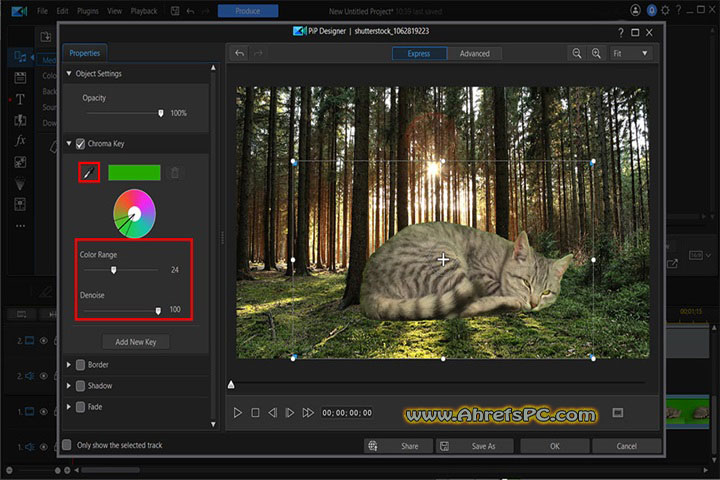Screen dimensions: 720x480
Task: Undo in PiP Designer toolbar
Action: pyautogui.click(x=239, y=53)
